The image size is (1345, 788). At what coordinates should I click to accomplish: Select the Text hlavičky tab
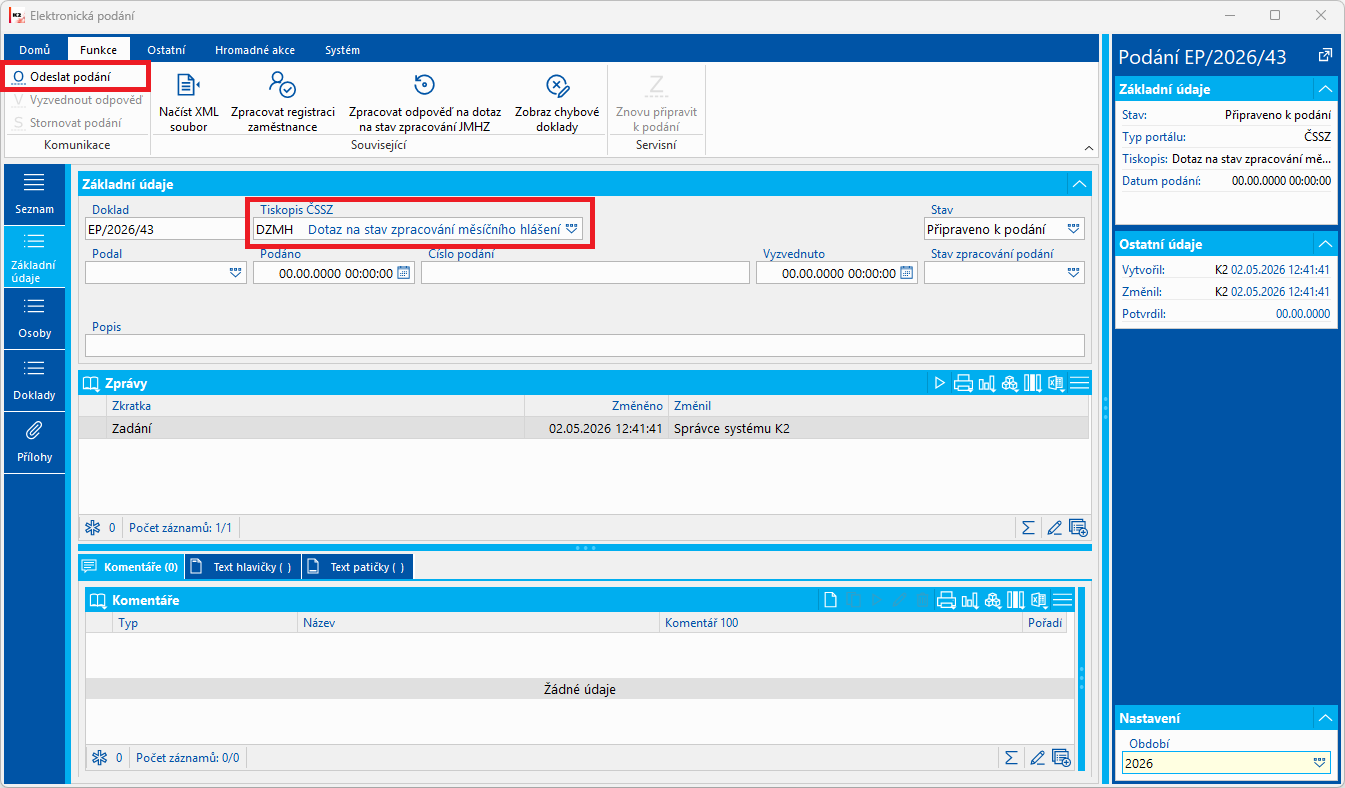[243, 567]
